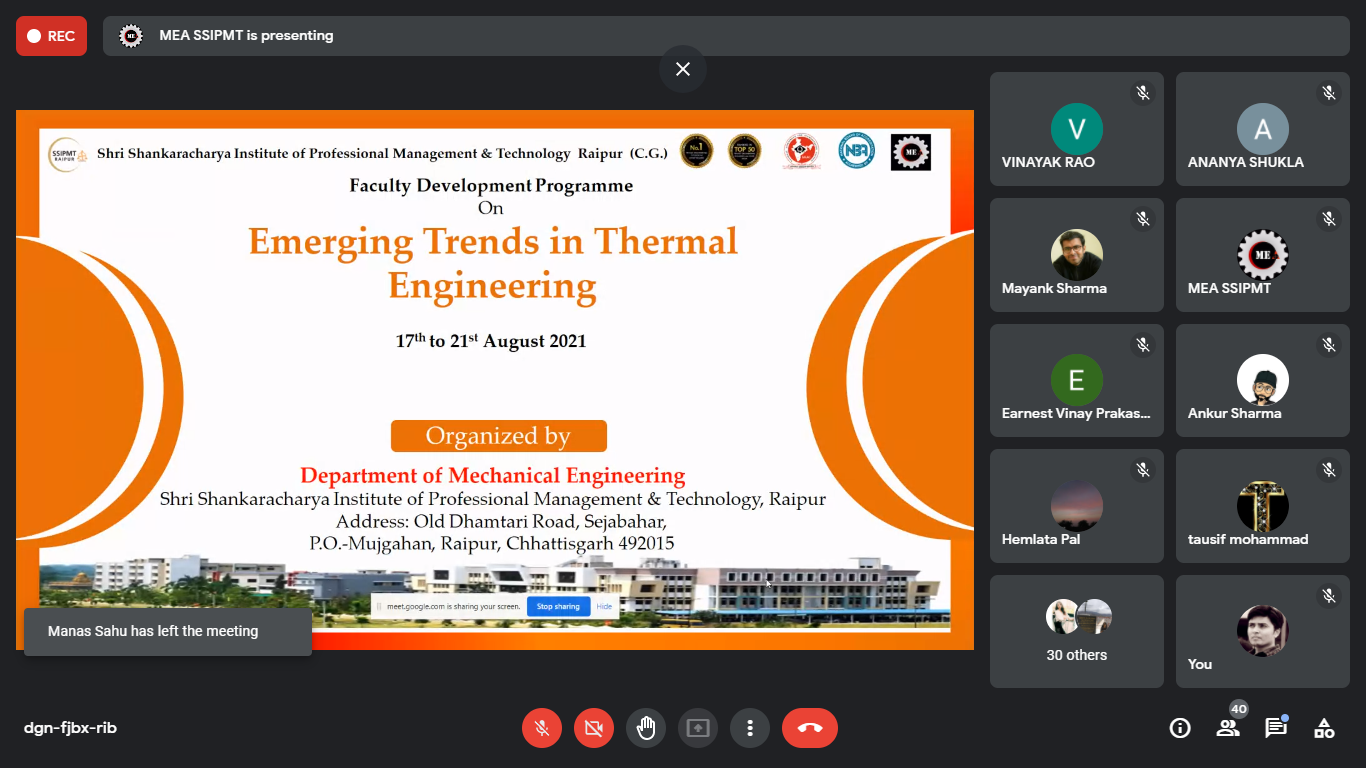The height and width of the screenshot is (768, 1366).
Task: Click muted mic icon on VINAYAK RAO tile
Action: (x=1143, y=93)
